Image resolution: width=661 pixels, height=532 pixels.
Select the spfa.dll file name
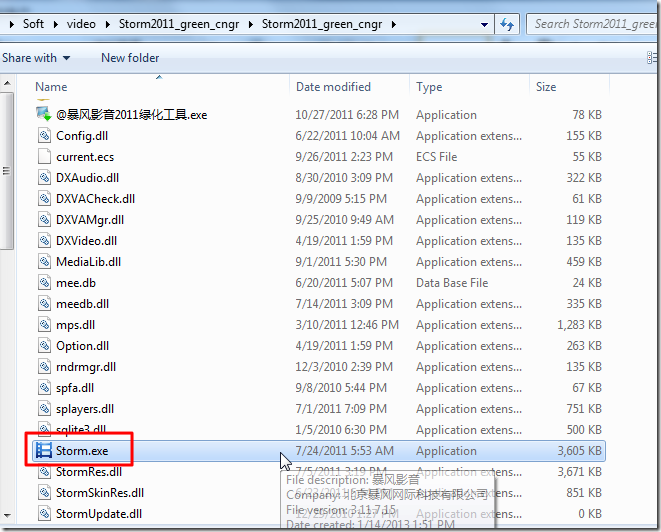pyautogui.click(x=75, y=388)
